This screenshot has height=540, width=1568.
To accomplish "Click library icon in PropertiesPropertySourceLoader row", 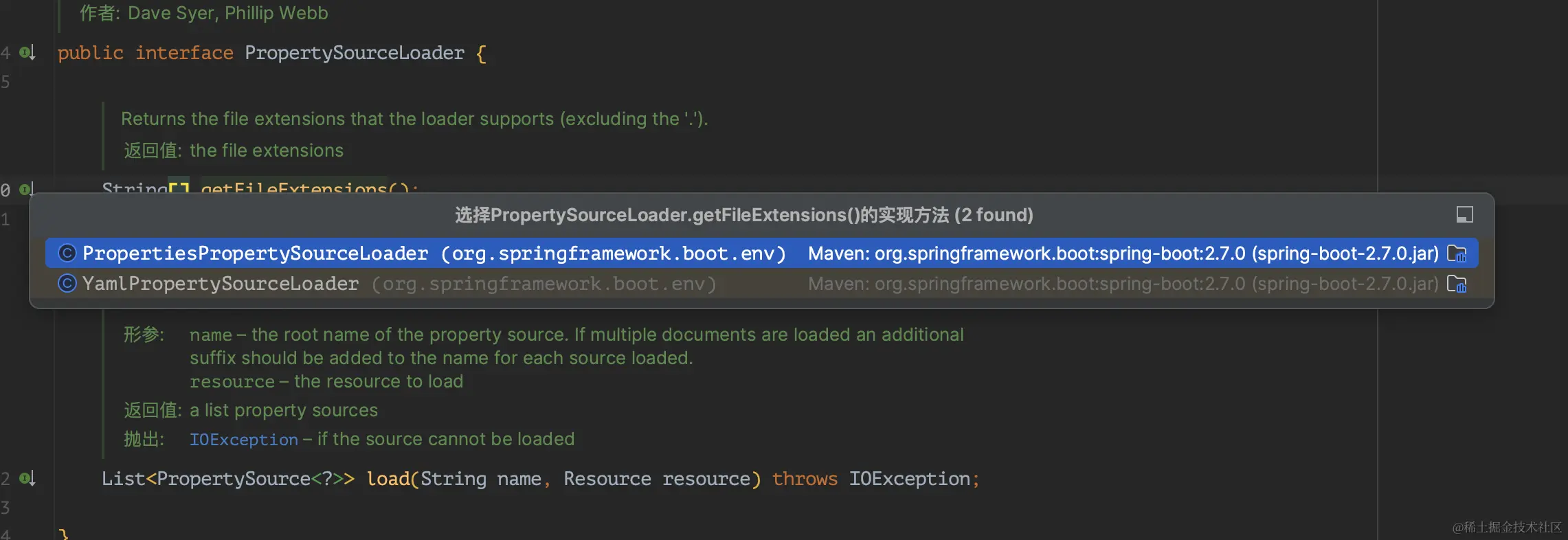I will click(x=1457, y=254).
